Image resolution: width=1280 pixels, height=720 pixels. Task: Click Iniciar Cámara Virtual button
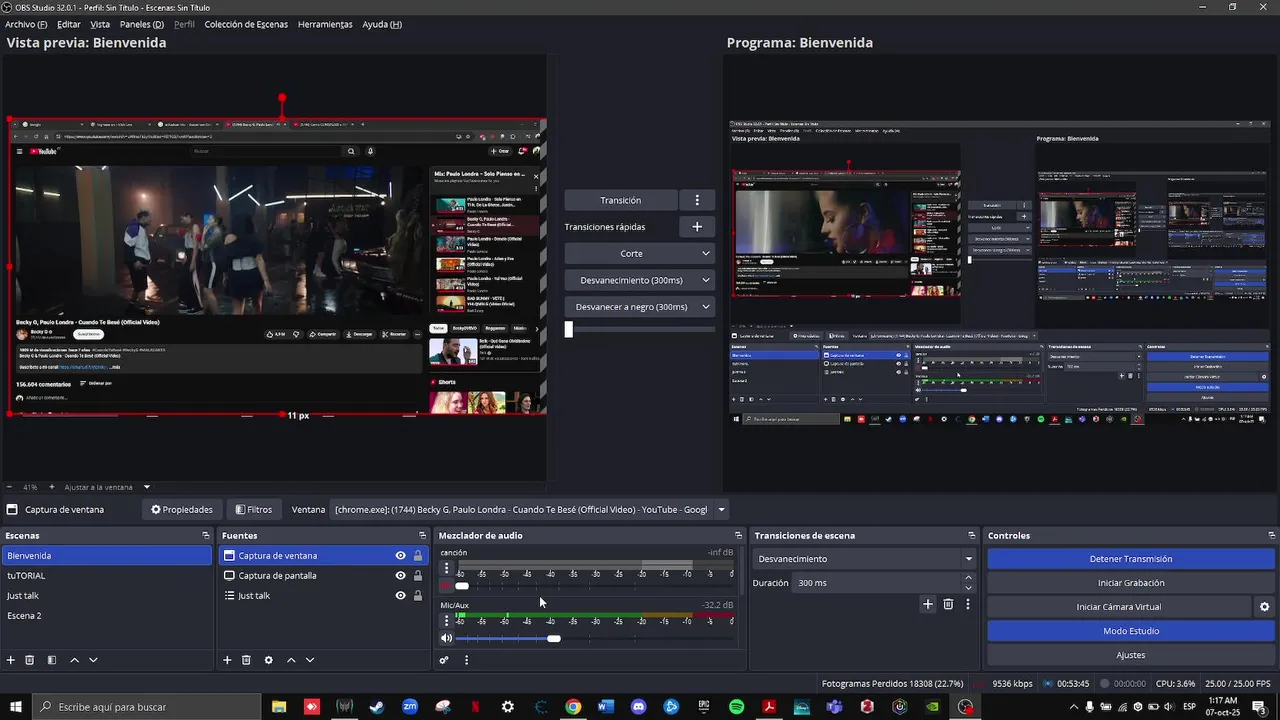[1119, 607]
